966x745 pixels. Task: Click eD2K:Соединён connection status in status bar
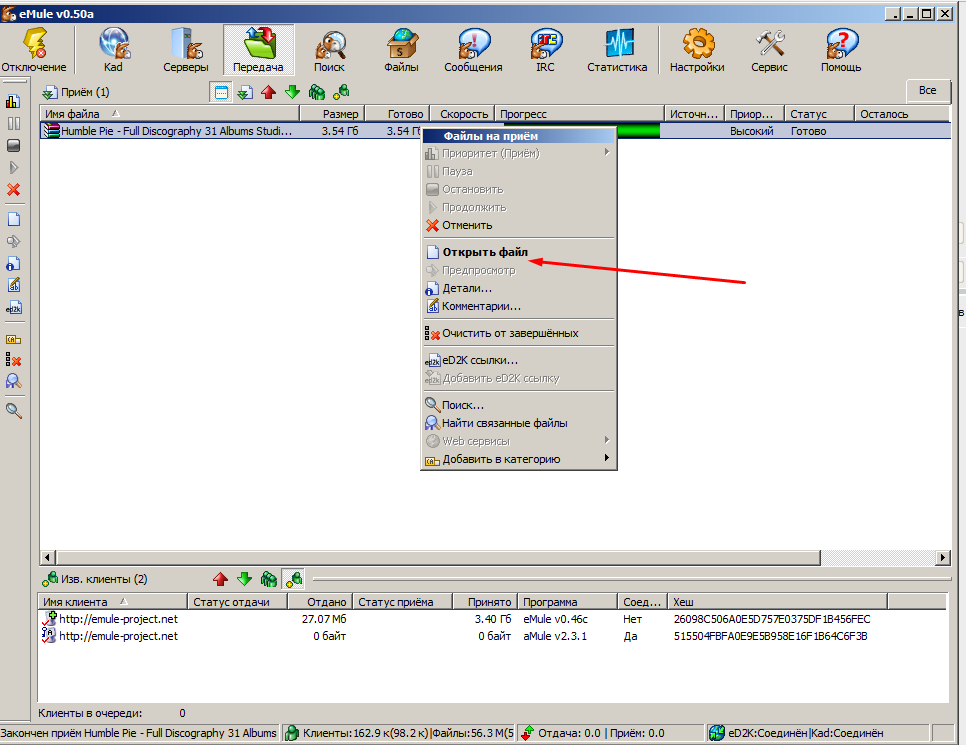point(767,733)
